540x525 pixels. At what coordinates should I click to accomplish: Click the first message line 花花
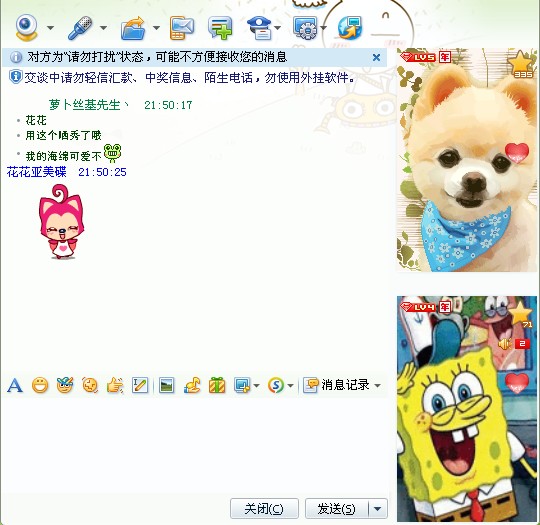36,120
